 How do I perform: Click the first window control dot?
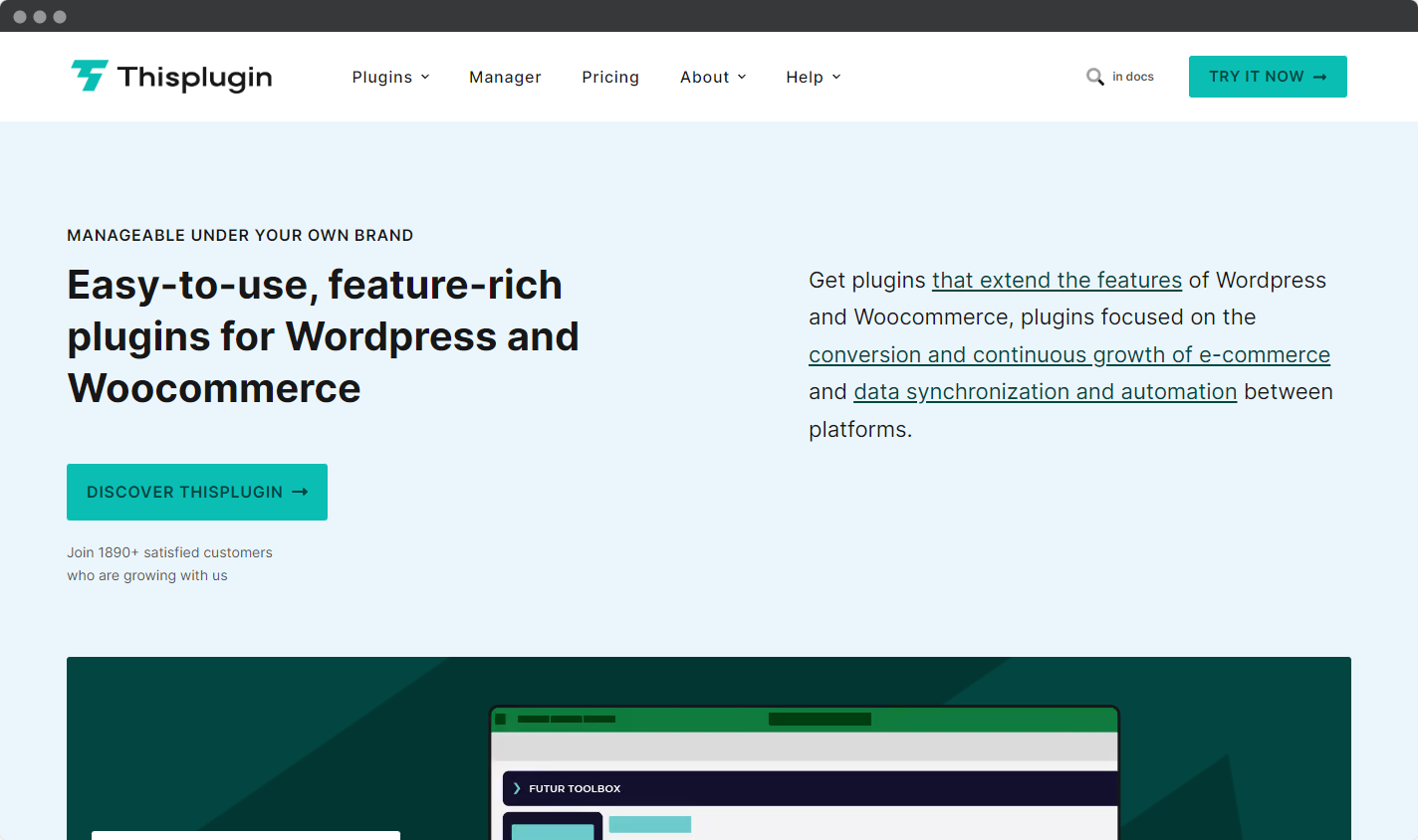coord(20,17)
